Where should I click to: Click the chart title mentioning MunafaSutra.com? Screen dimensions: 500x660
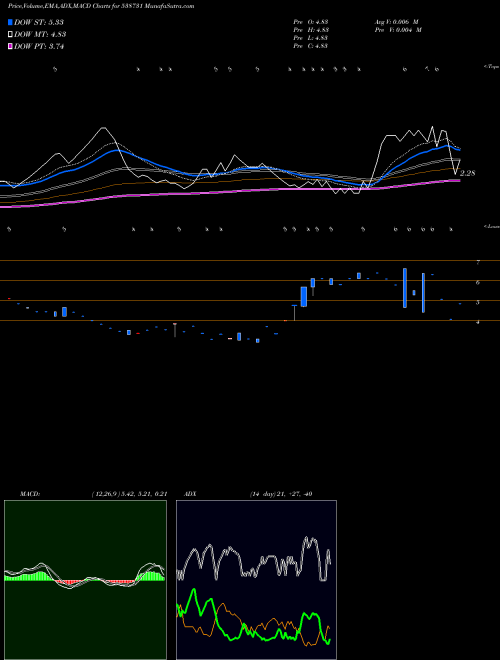pos(101,7)
